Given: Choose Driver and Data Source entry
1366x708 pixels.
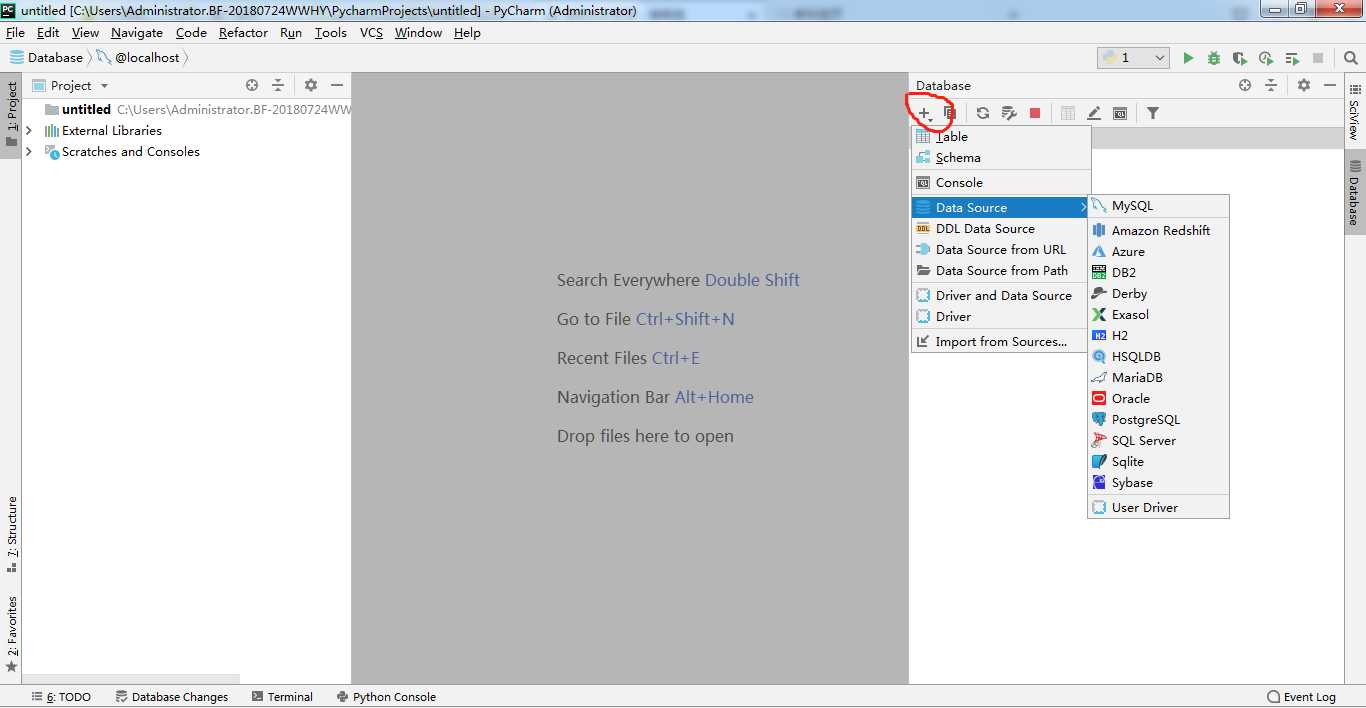Looking at the screenshot, I should tap(1001, 296).
